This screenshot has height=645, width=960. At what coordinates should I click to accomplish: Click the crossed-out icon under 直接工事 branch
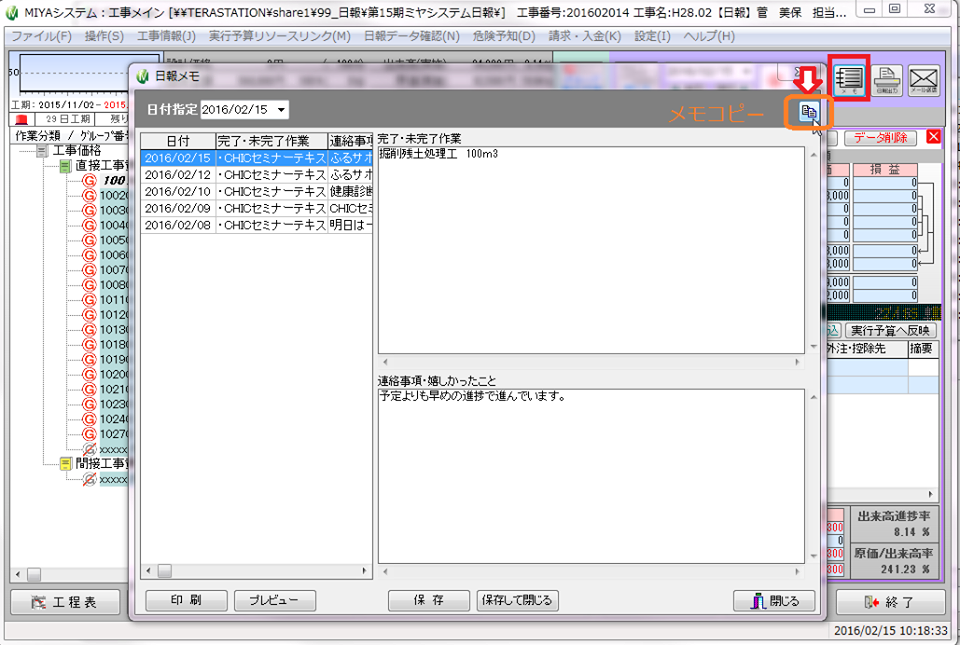tap(89, 449)
